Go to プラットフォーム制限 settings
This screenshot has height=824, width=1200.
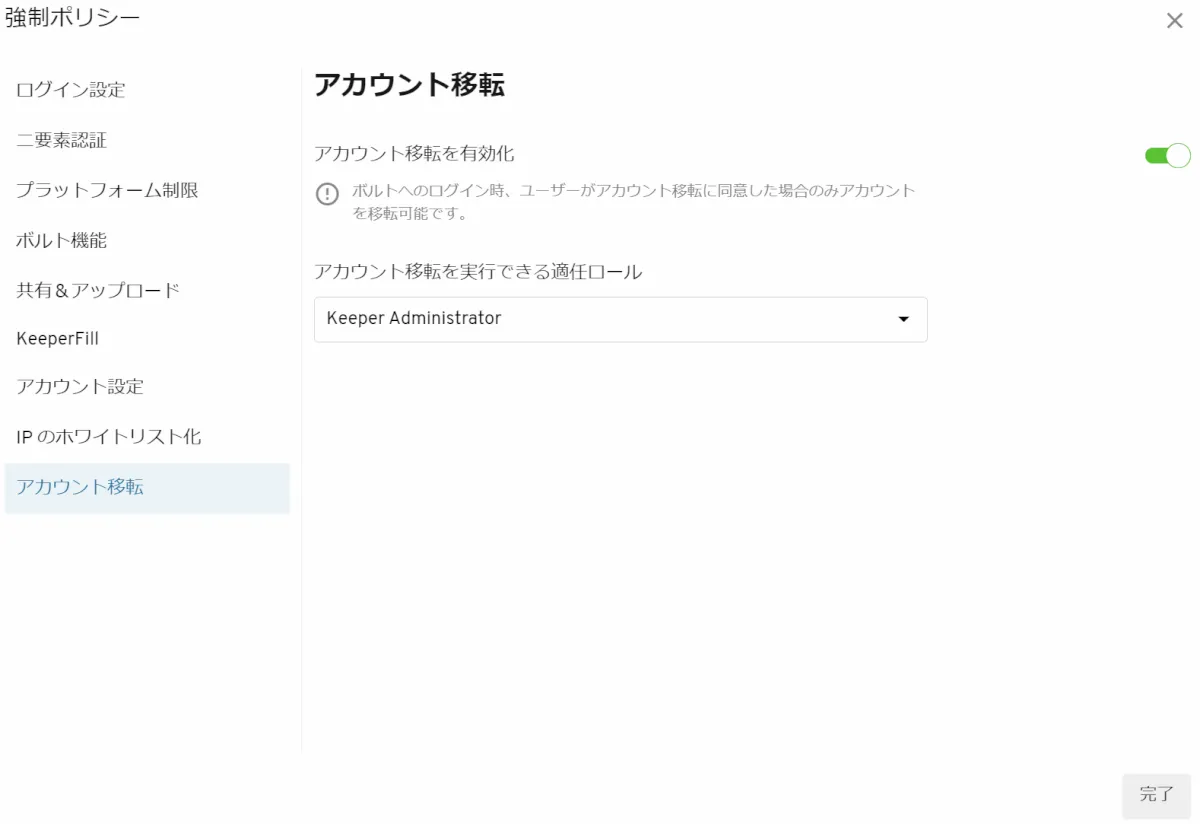point(107,190)
